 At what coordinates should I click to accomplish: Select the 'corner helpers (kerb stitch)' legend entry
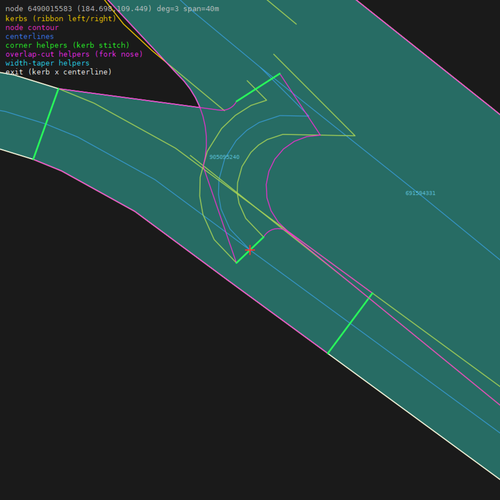coord(67,45)
